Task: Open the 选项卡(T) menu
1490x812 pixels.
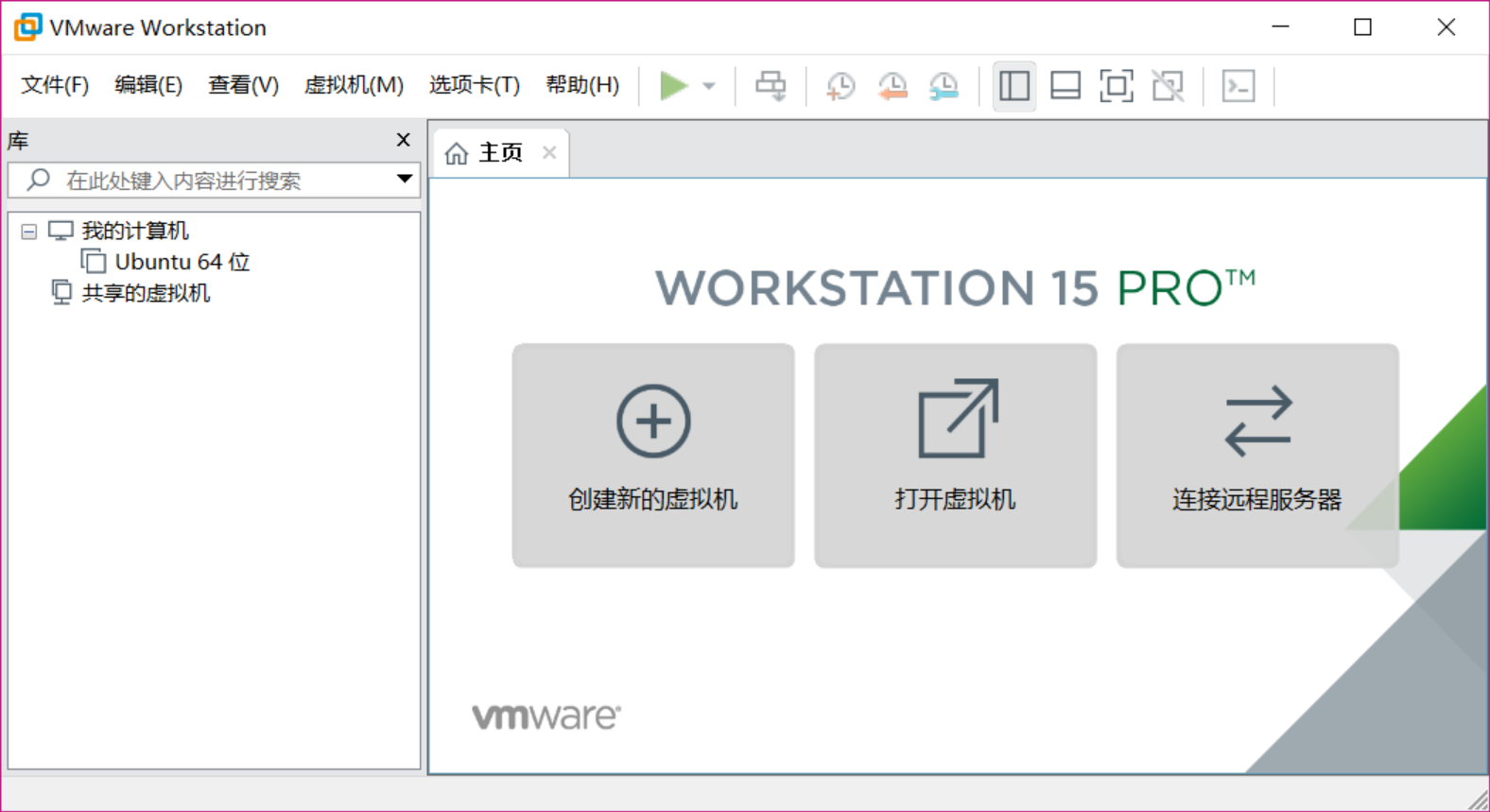Action: [x=475, y=85]
